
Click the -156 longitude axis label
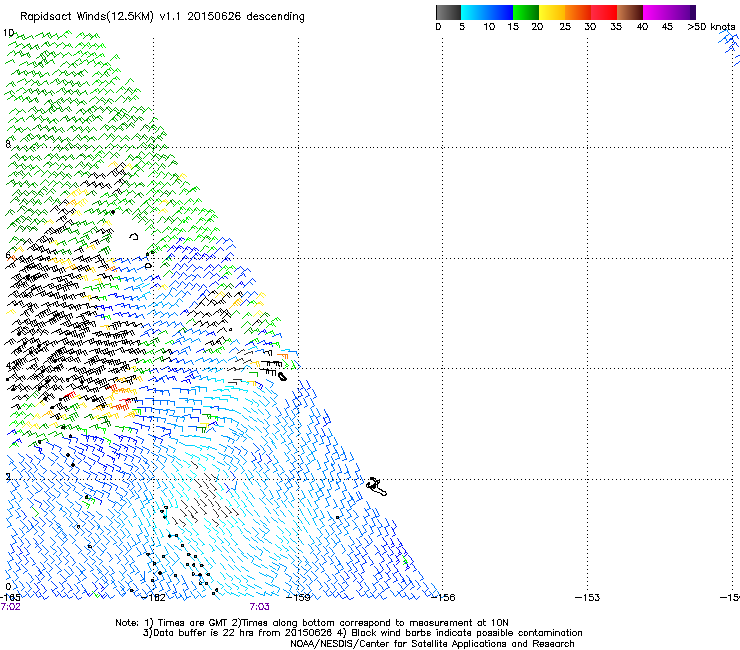pyautogui.click(x=443, y=598)
